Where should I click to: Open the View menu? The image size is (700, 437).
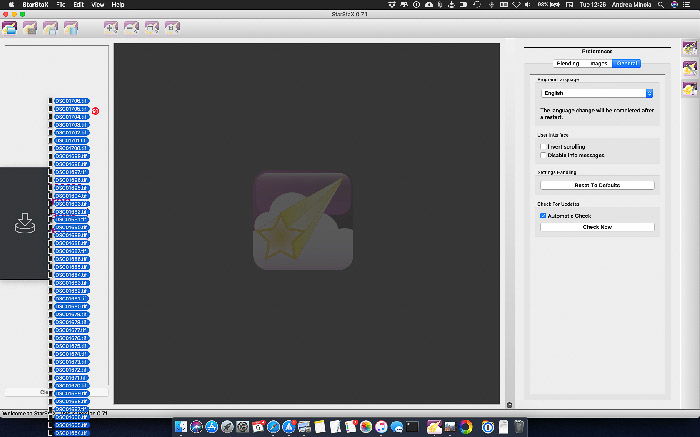(97, 4)
